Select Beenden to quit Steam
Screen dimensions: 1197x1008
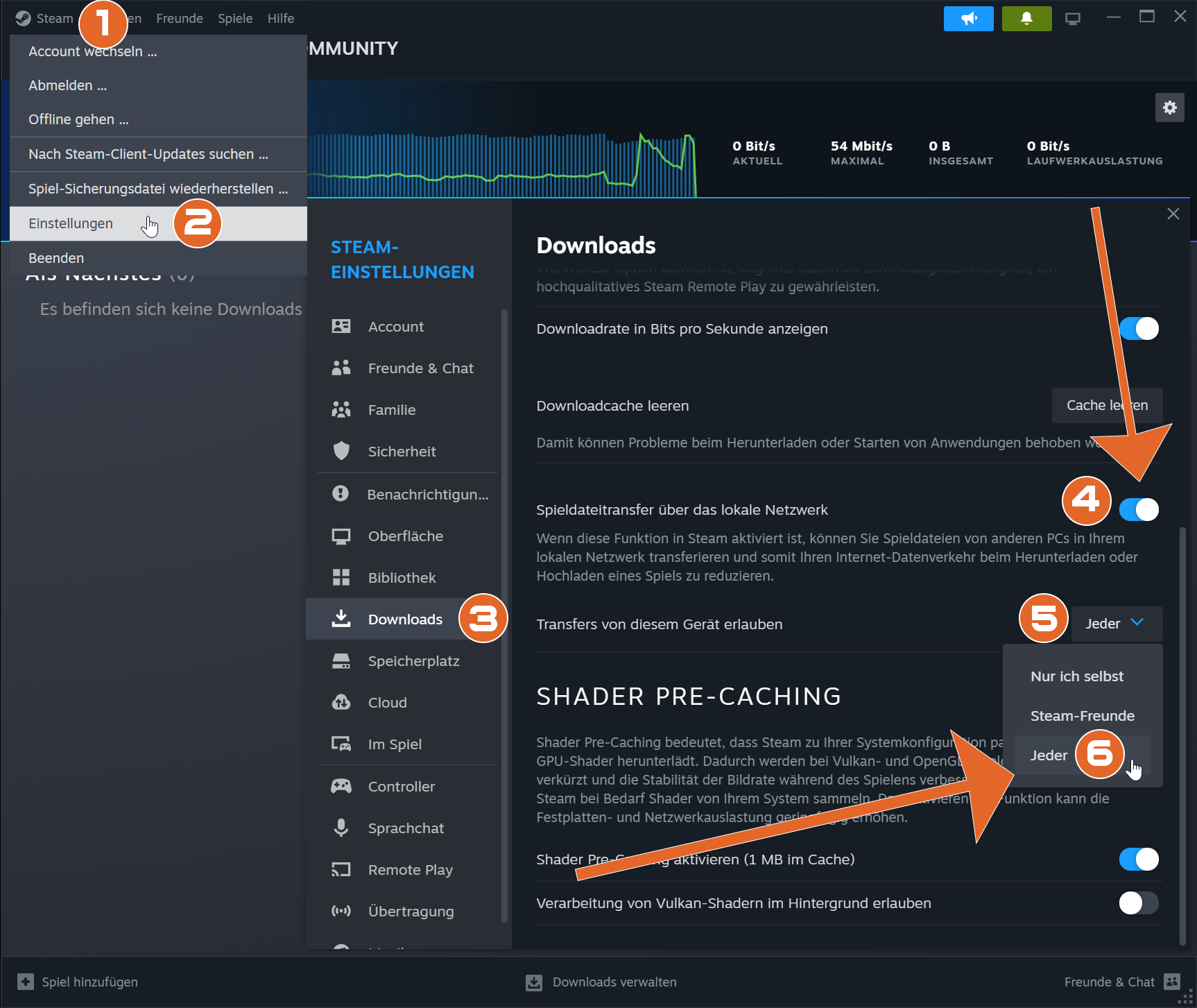[159, 258]
